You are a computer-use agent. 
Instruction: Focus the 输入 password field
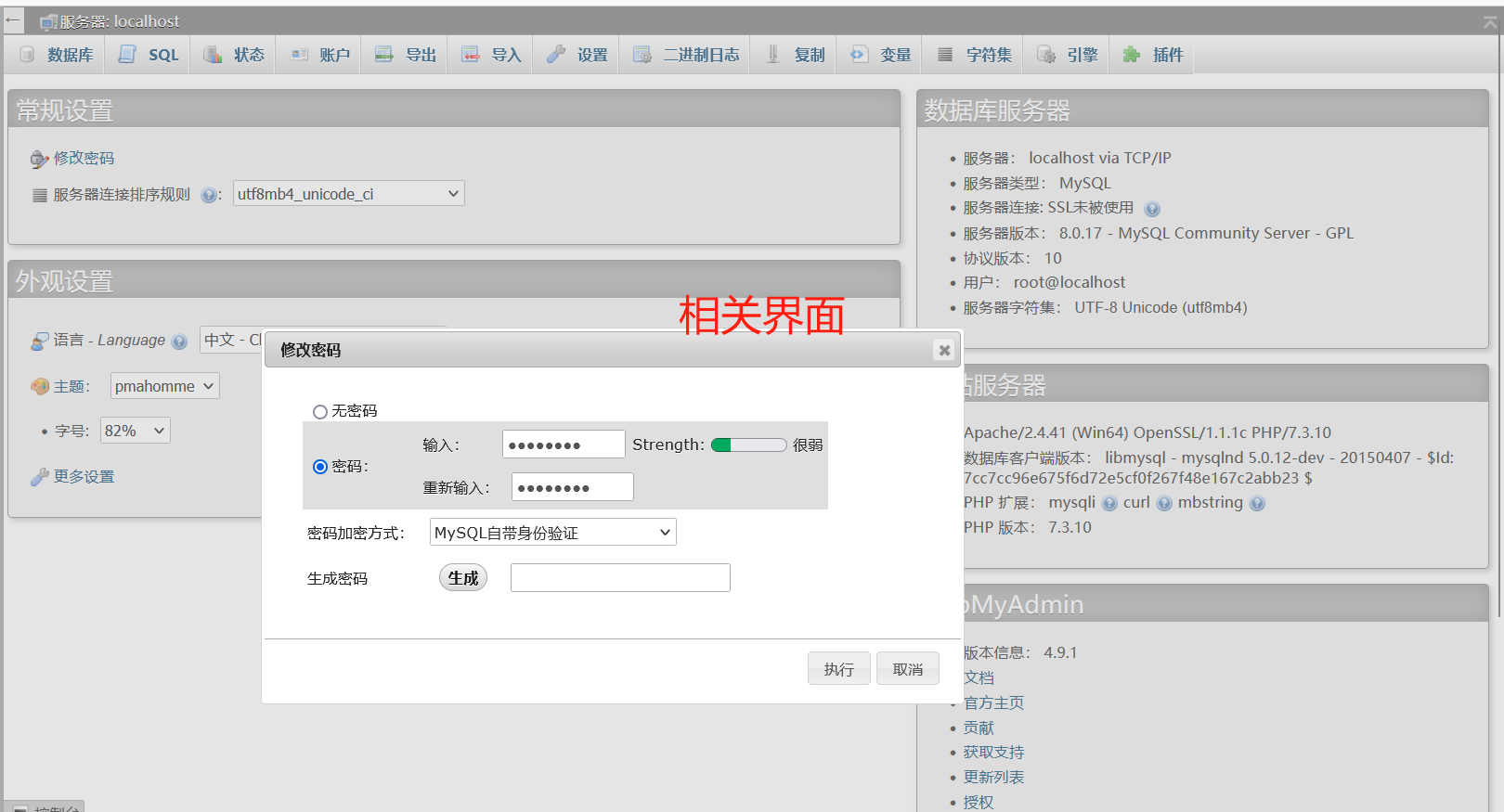[564, 445]
